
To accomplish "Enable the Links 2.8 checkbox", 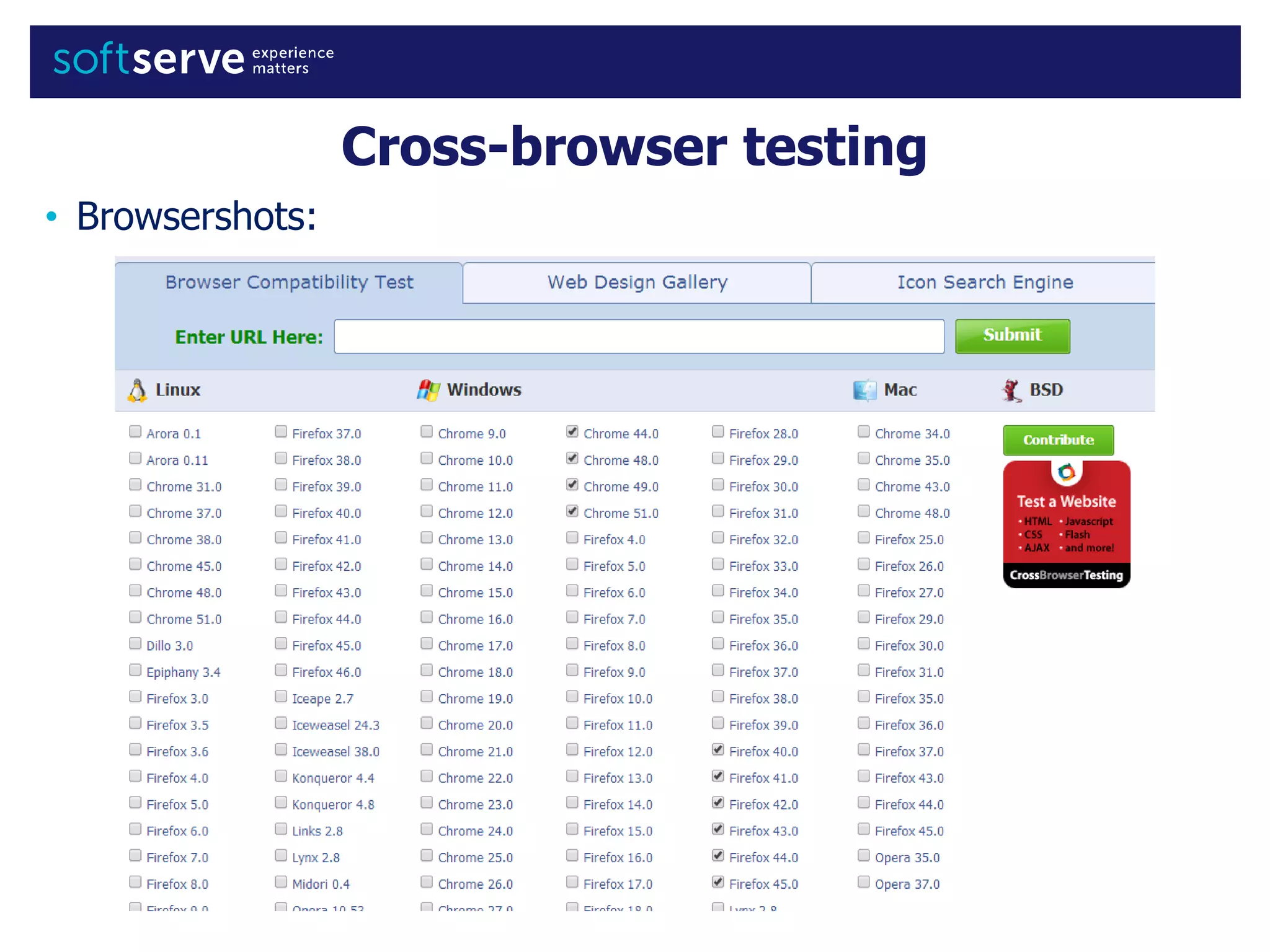I will [281, 829].
